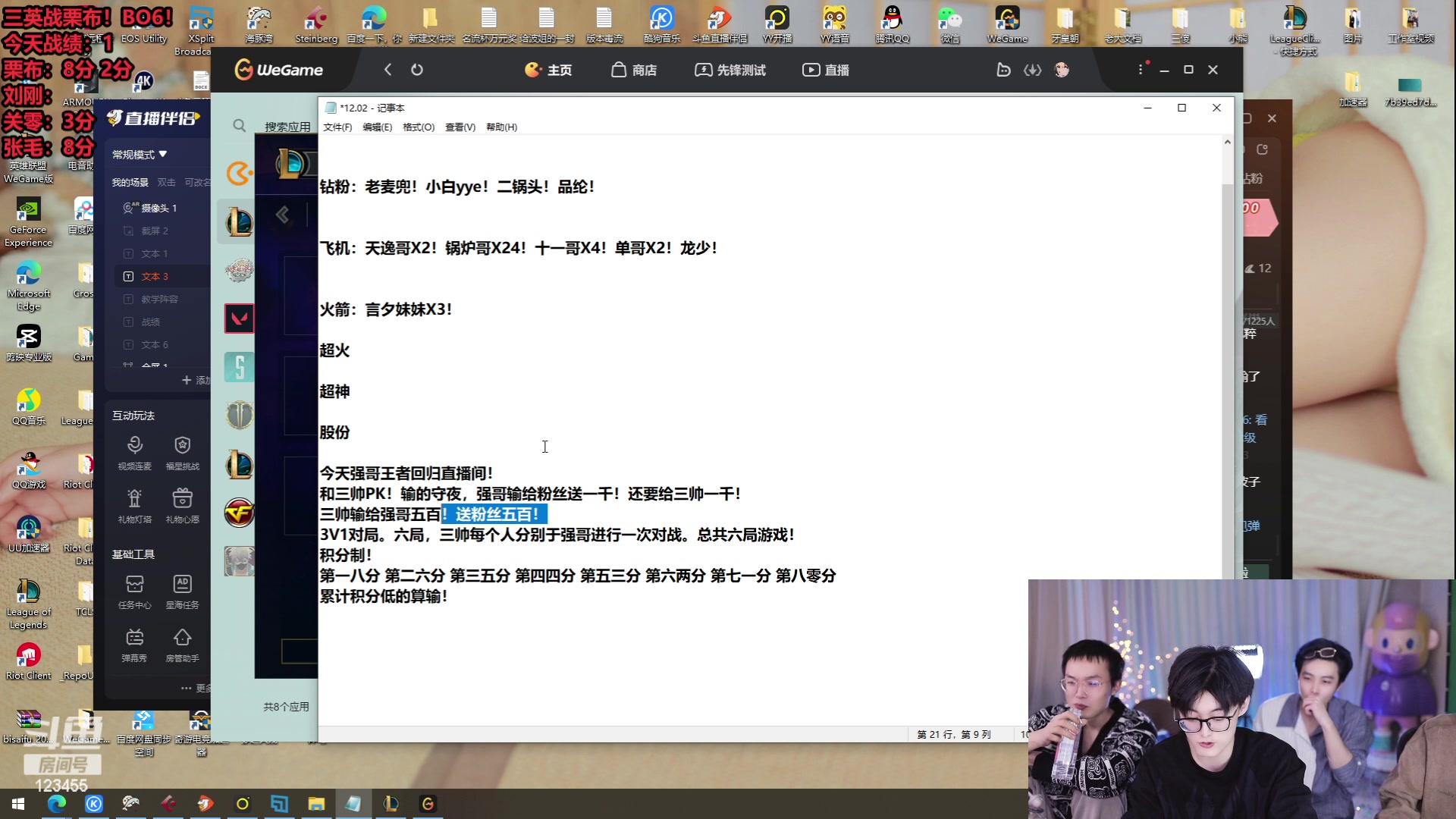The image size is (1456, 819).
Task: Enable the 截屏 2 scene source
Action: point(129,230)
